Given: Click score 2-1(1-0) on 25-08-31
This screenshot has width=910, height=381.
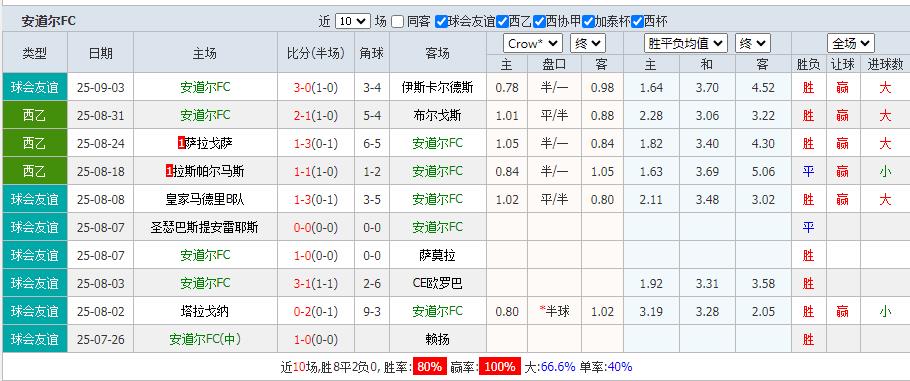Looking at the screenshot, I should [316, 116].
